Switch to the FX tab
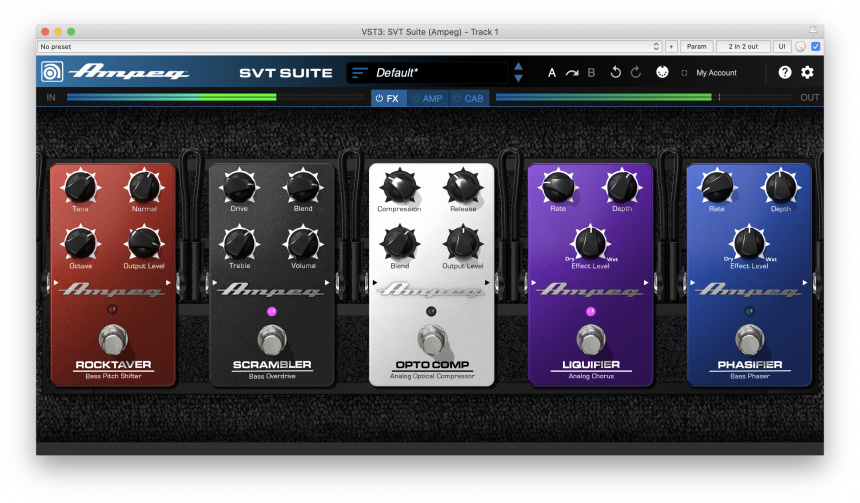 388,98
